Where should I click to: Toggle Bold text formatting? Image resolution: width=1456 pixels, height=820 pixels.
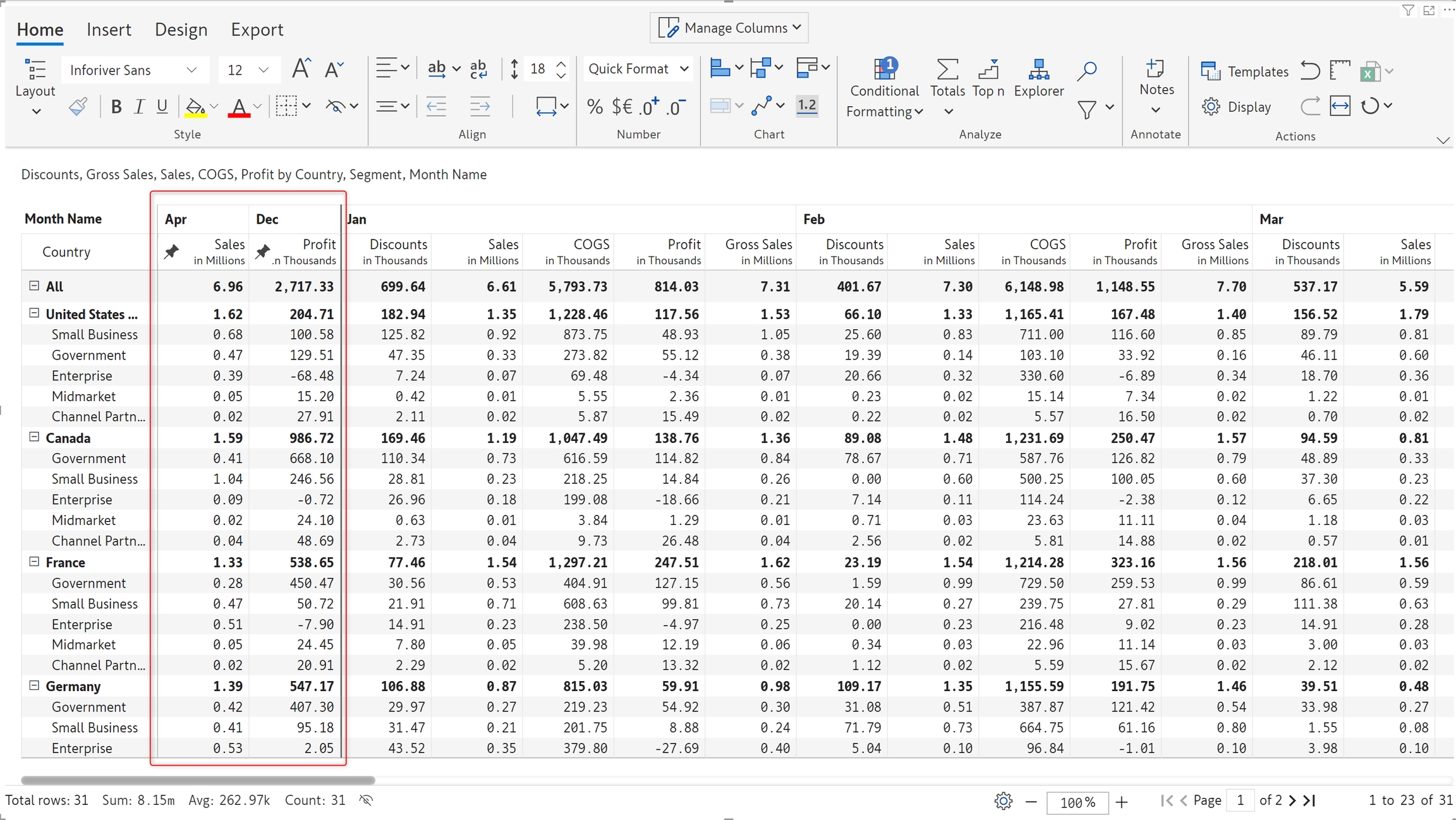pos(116,107)
